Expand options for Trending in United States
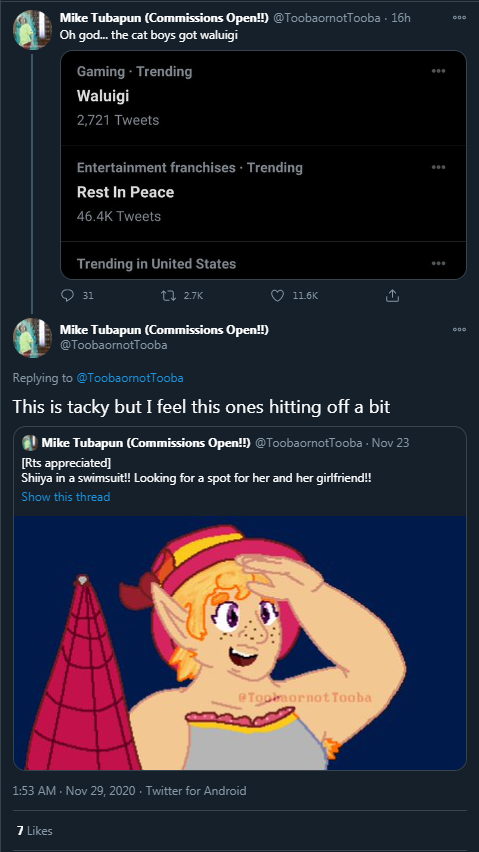The width and height of the screenshot is (479, 852). click(x=438, y=264)
